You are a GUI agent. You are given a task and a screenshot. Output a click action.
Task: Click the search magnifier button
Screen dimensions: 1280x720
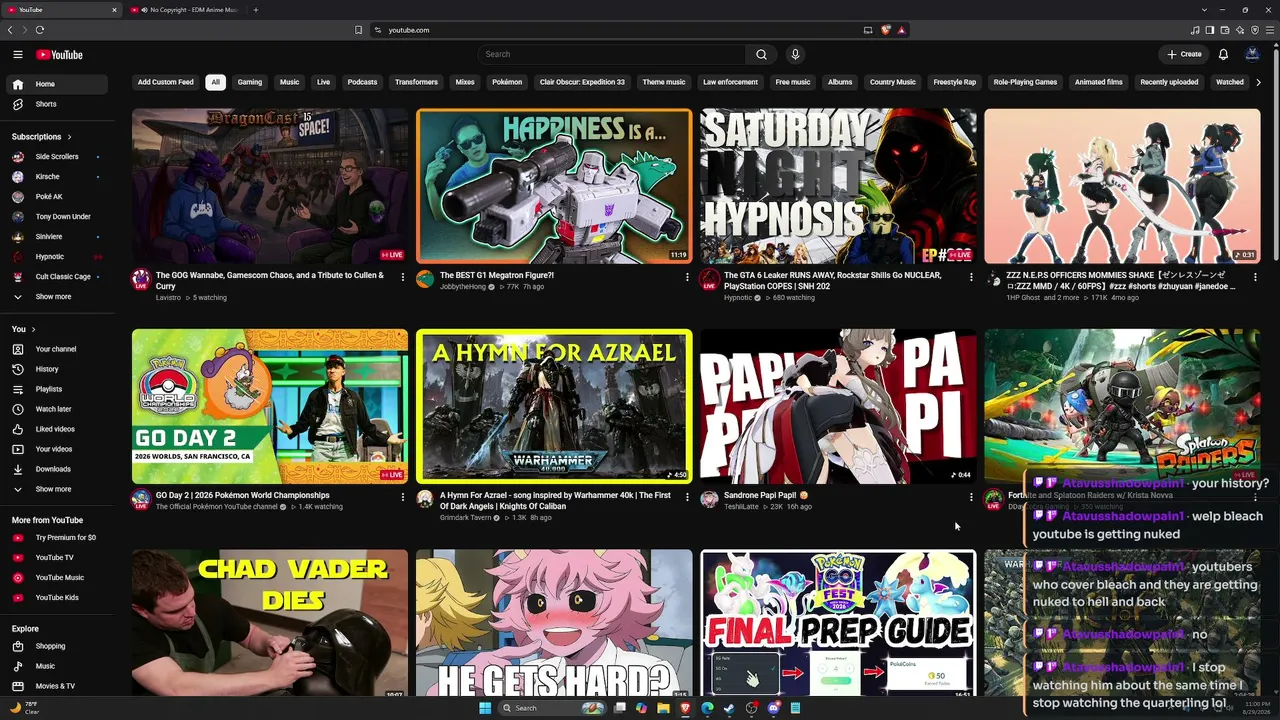pyautogui.click(x=761, y=54)
